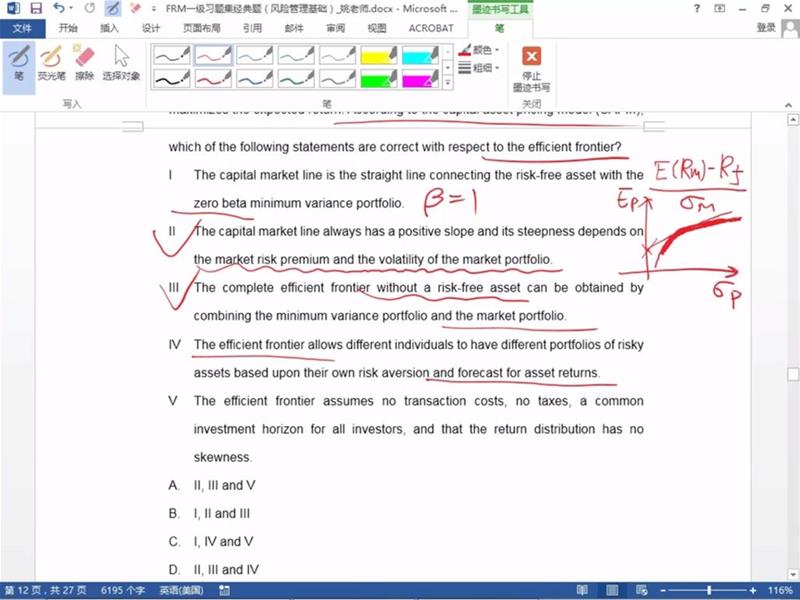Open the File (文件) menu
This screenshot has height=600, width=800.
click(x=22, y=28)
